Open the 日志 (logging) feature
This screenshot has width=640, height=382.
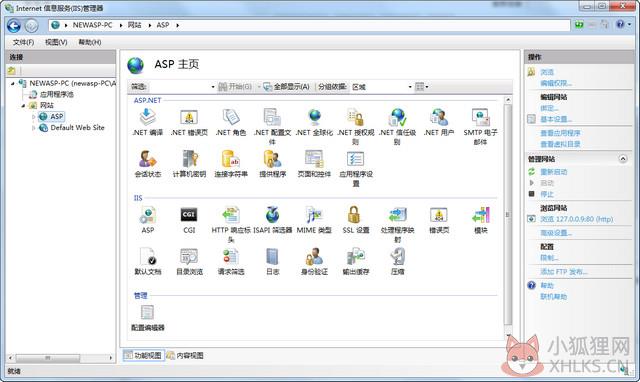[x=273, y=261]
